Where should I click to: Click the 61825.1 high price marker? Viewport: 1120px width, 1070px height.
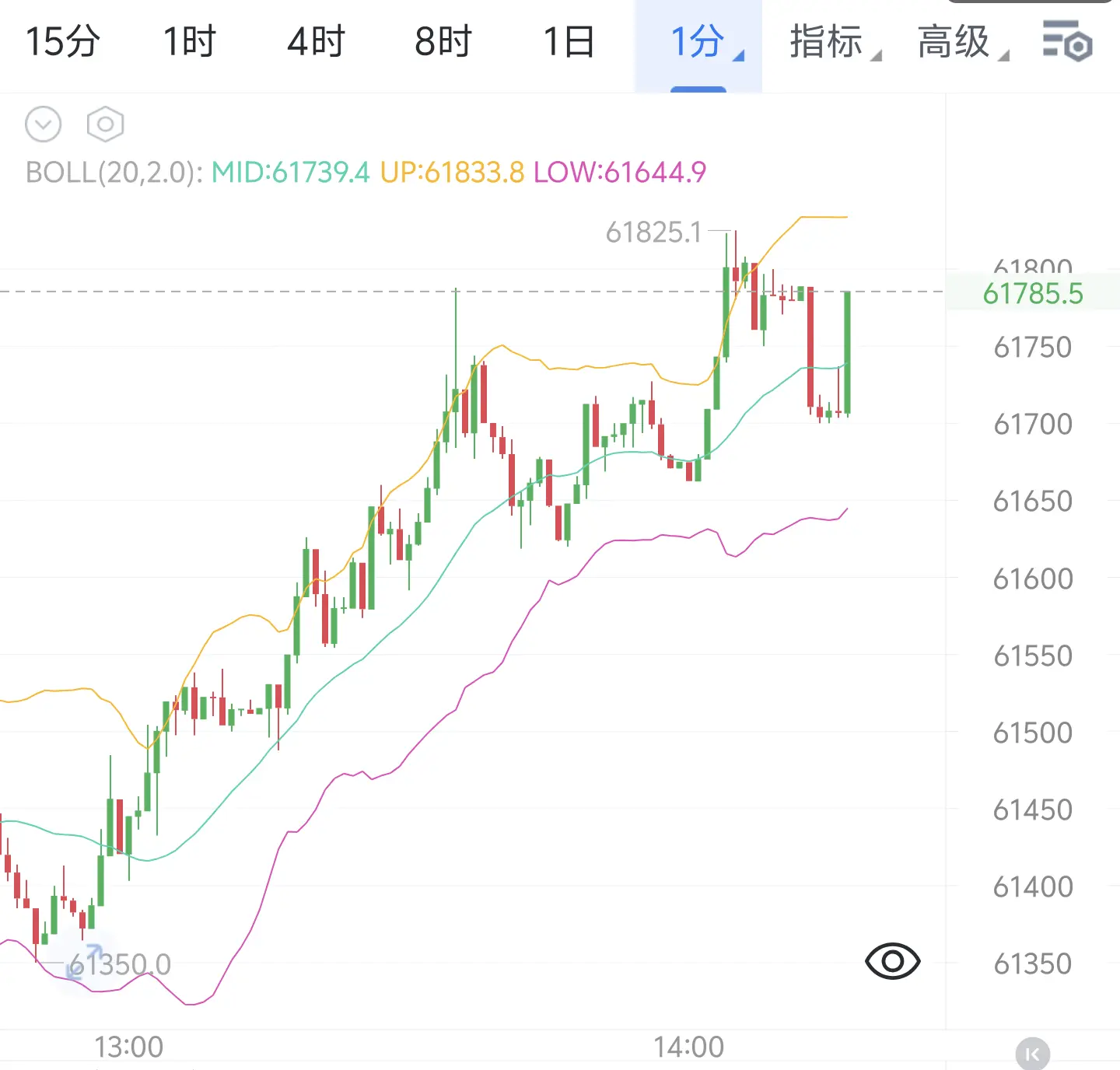(x=653, y=232)
